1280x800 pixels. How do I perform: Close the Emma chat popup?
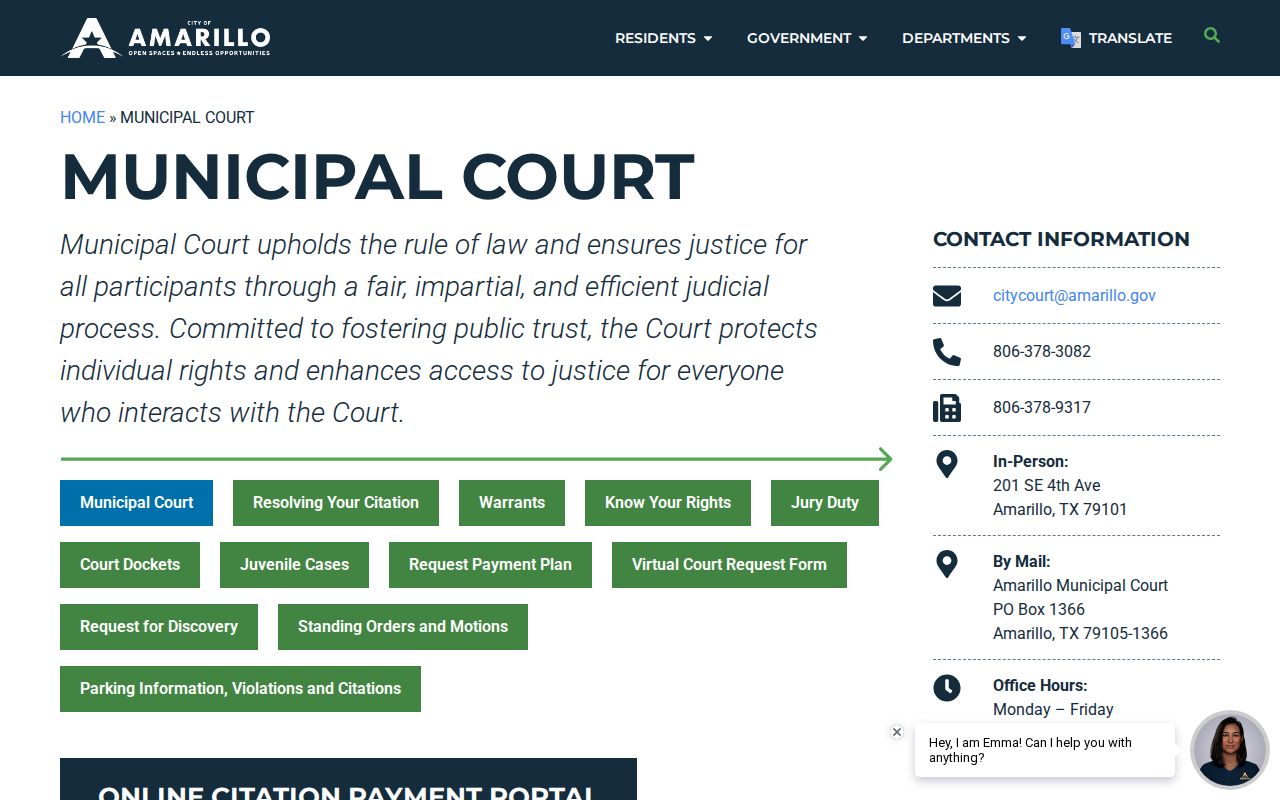pyautogui.click(x=897, y=732)
